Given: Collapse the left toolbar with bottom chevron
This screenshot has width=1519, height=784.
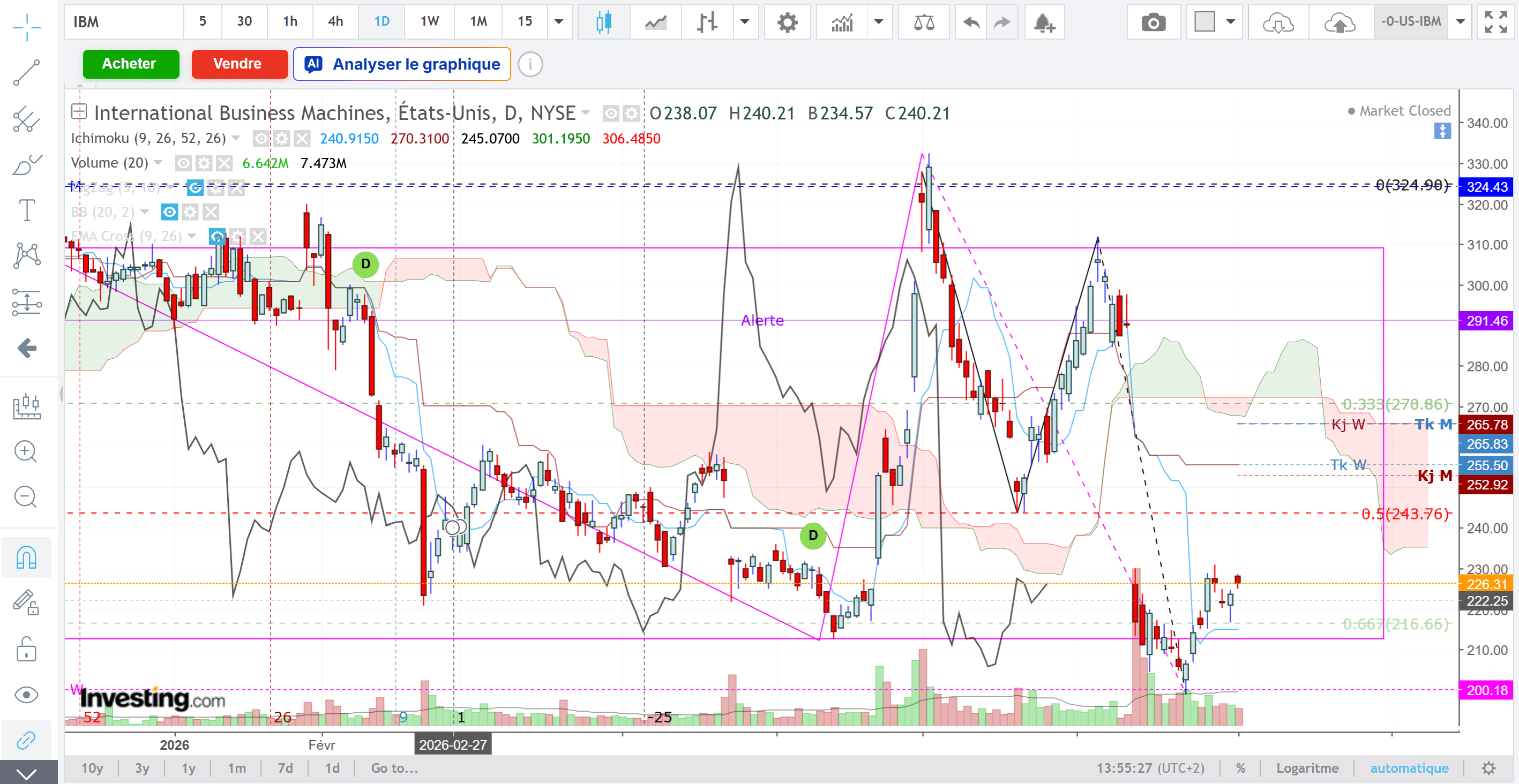Looking at the screenshot, I should [x=27, y=773].
